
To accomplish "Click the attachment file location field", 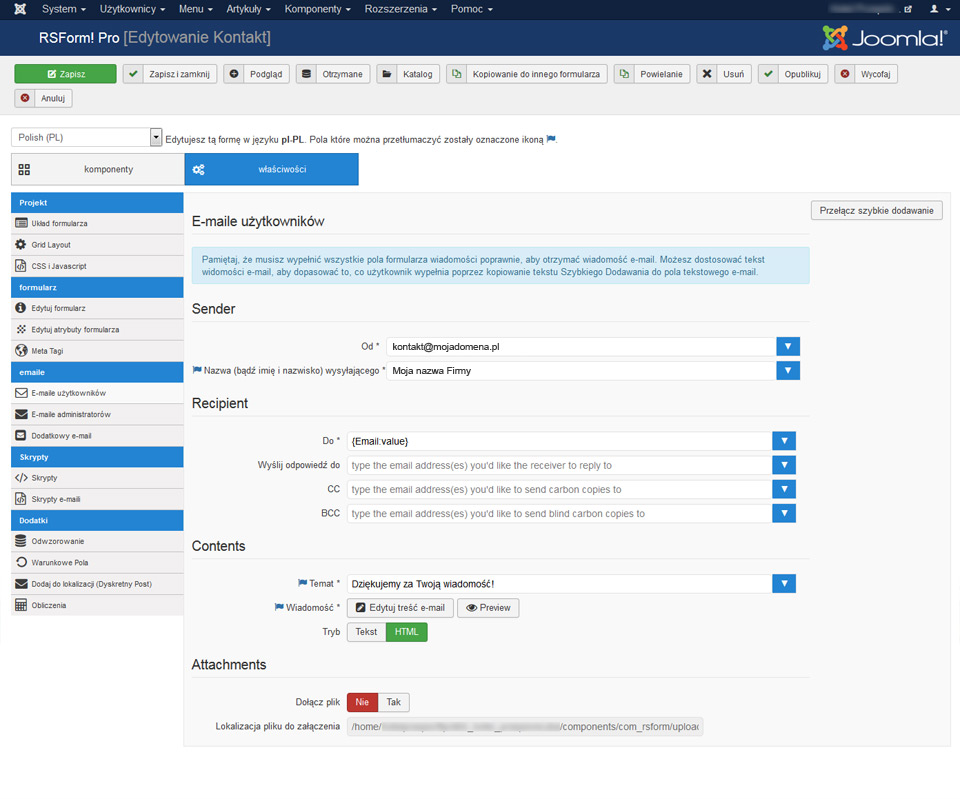I will coord(525,727).
